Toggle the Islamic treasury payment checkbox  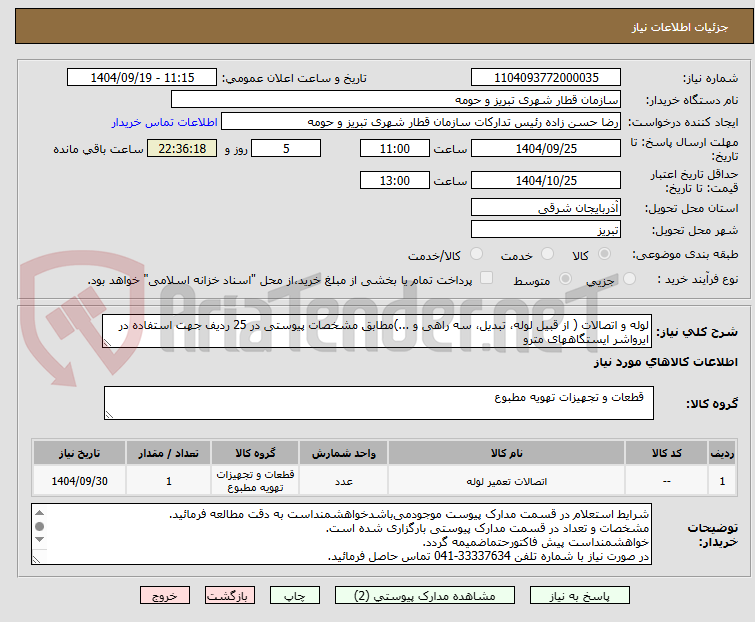coord(486,278)
